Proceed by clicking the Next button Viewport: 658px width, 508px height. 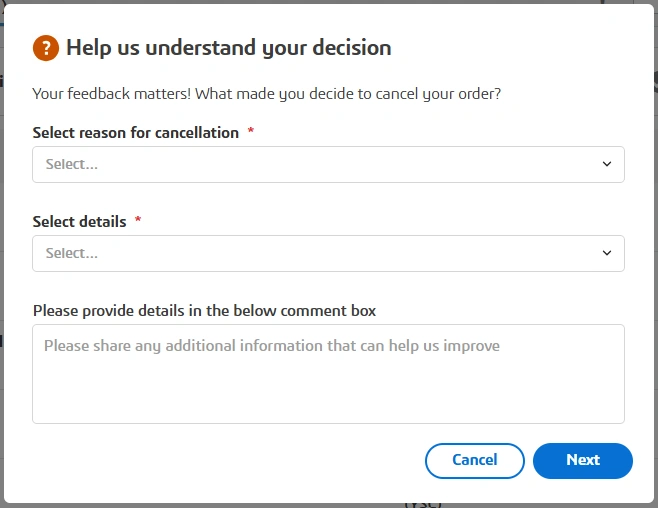[x=582, y=461]
